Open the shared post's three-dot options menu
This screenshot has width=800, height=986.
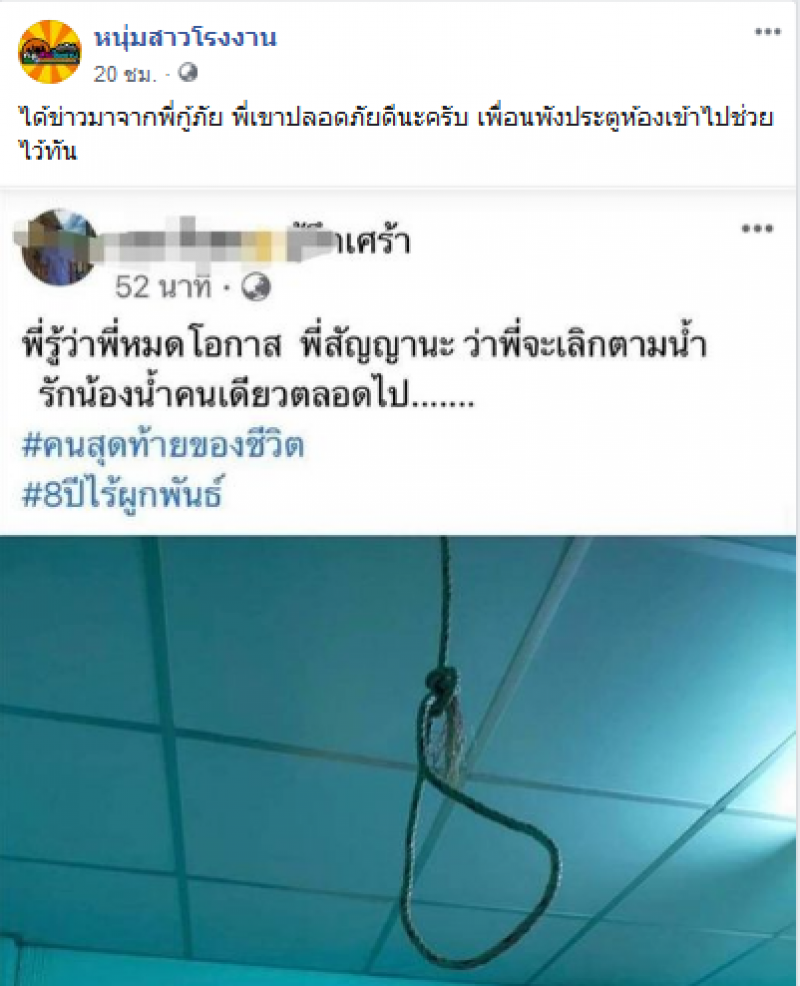coord(757,228)
